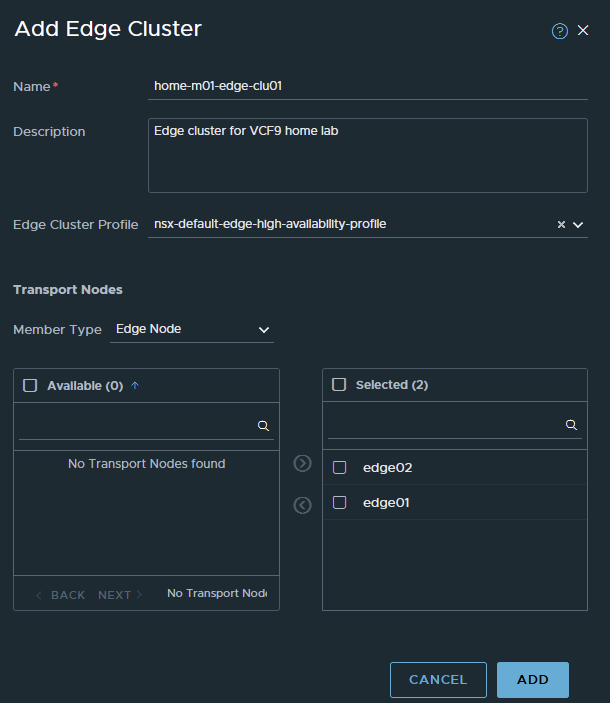Click the Name input field
Screen dimensions: 610x703
366,86
